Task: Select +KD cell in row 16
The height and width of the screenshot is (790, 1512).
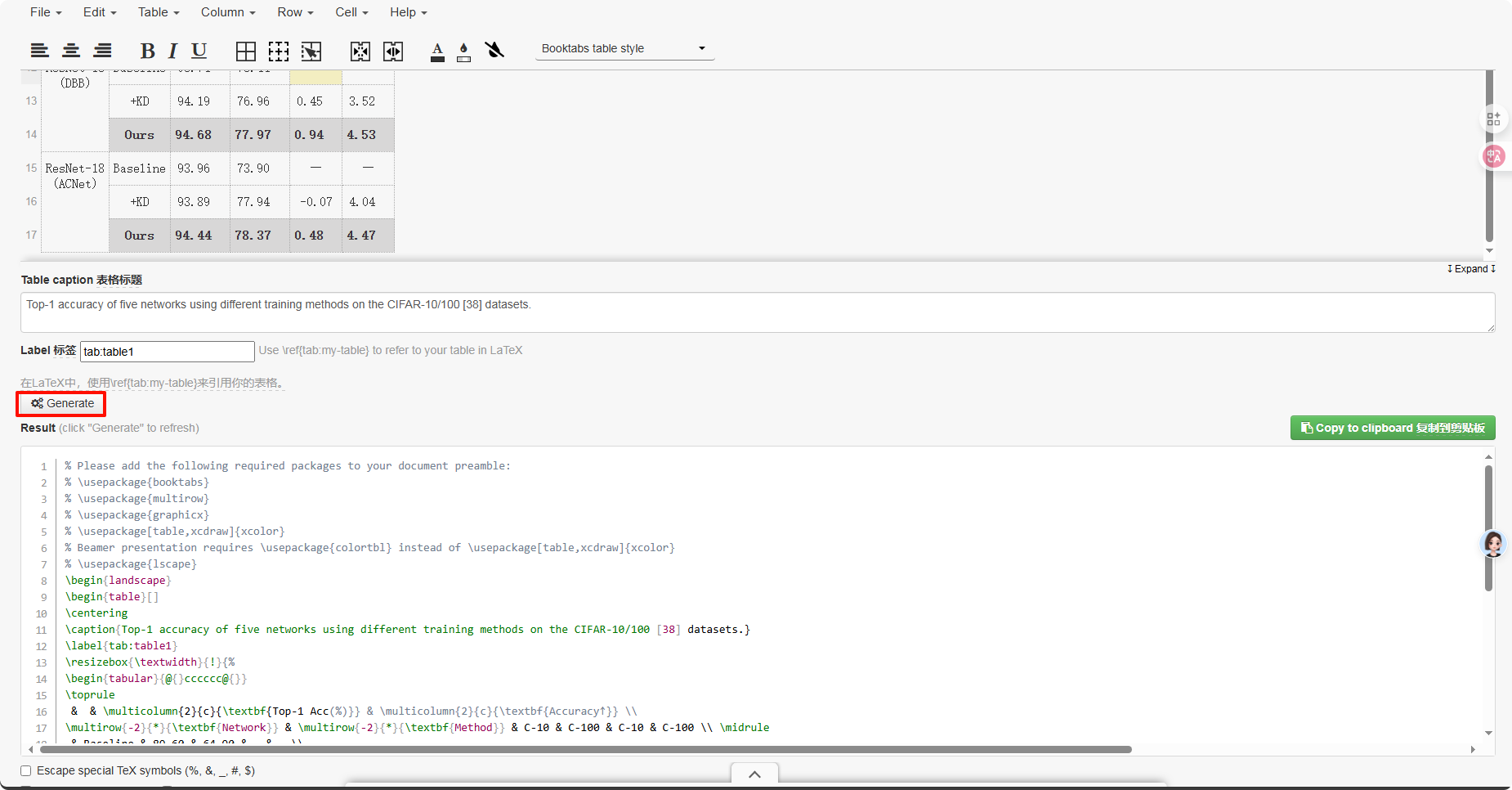Action: (140, 202)
